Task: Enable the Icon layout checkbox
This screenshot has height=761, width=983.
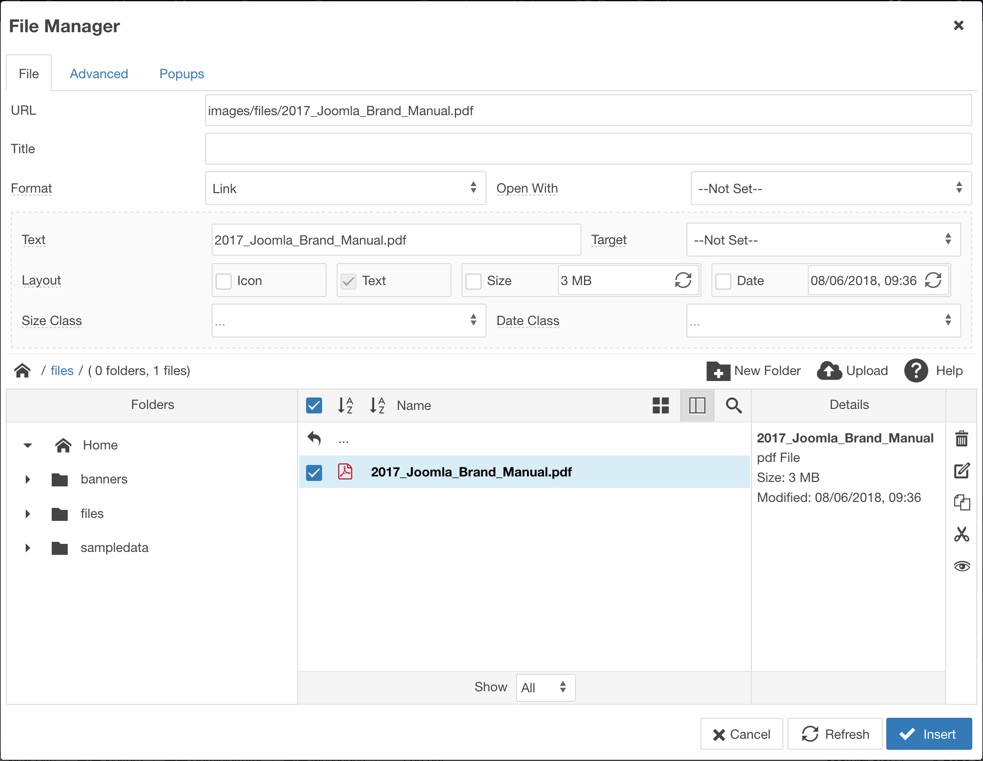Action: [224, 281]
